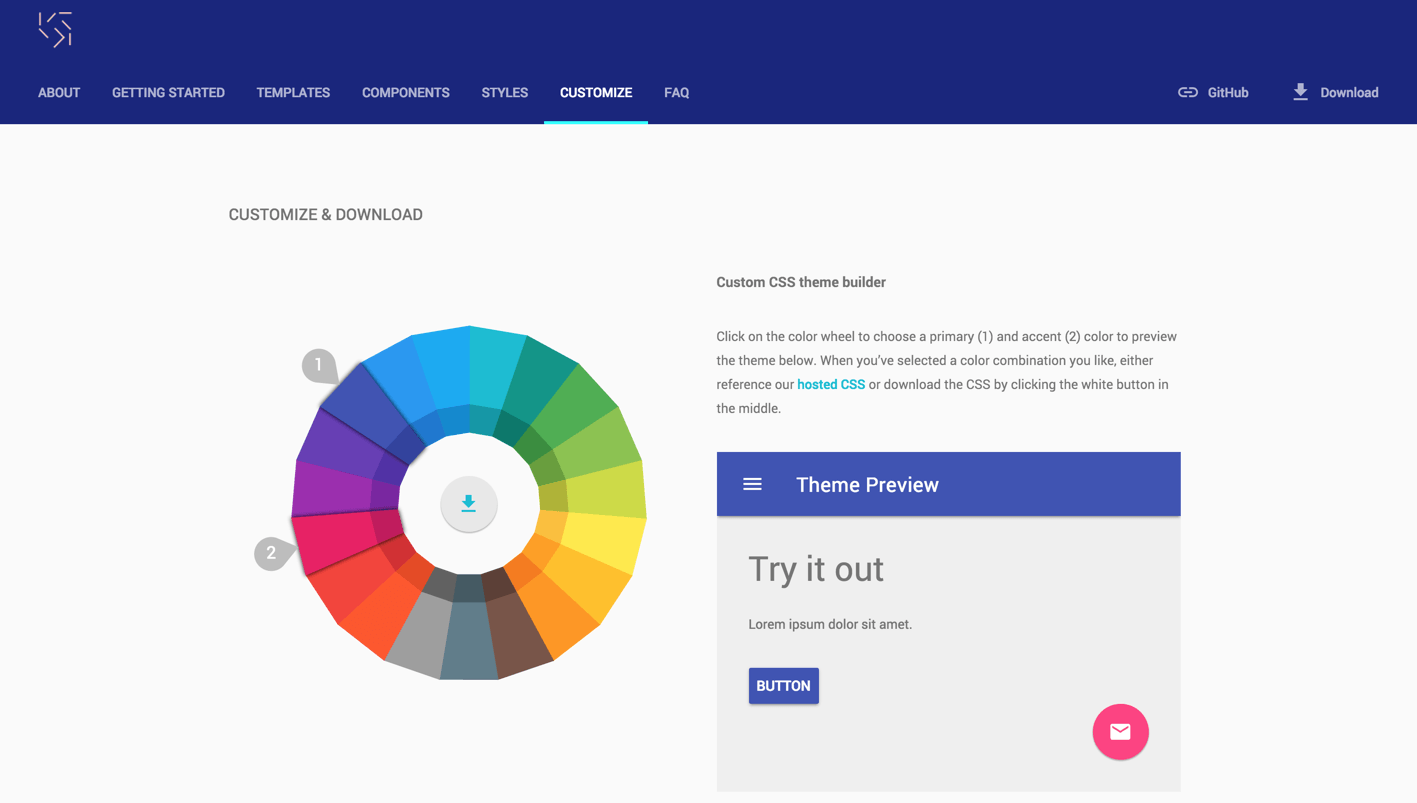Switch to the Components navigation tab
This screenshot has width=1417, height=803.
coord(405,92)
